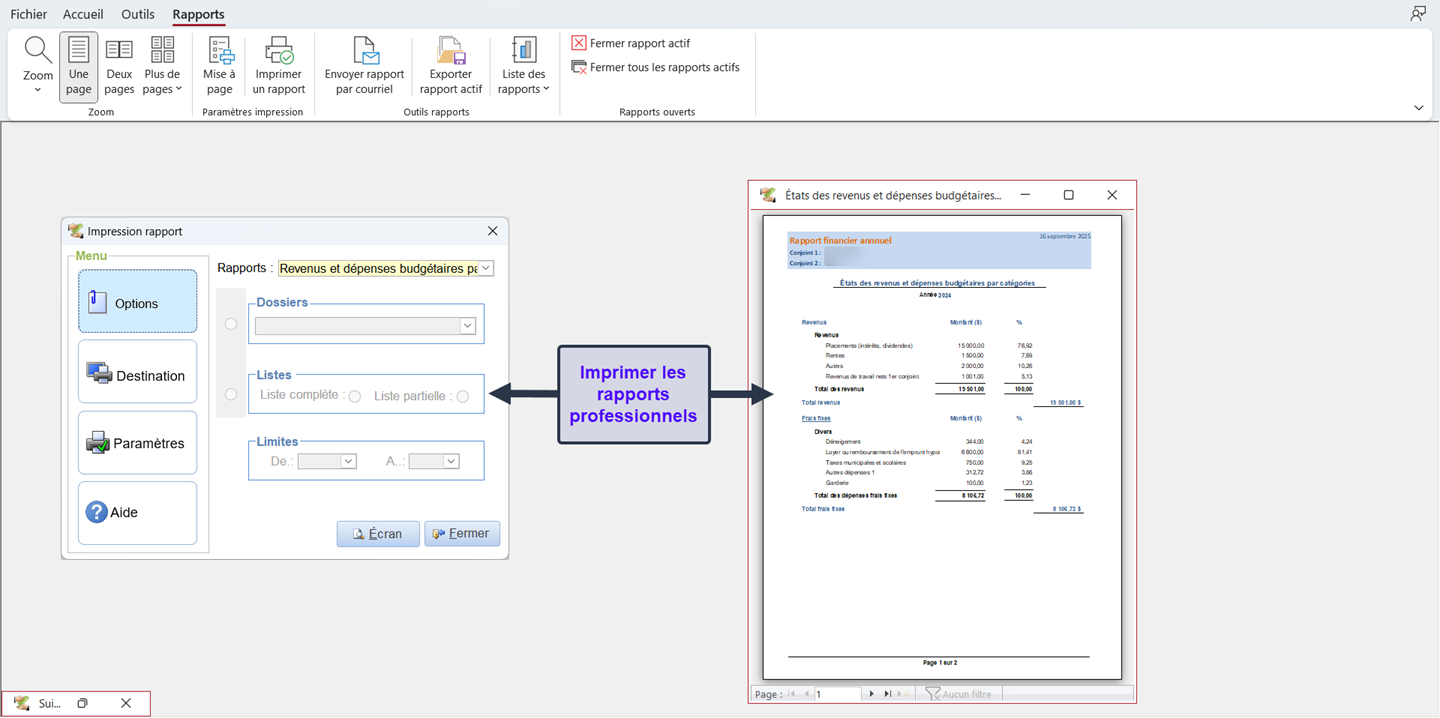Select the Liste complète radio button
The height and width of the screenshot is (718, 1440).
point(355,397)
